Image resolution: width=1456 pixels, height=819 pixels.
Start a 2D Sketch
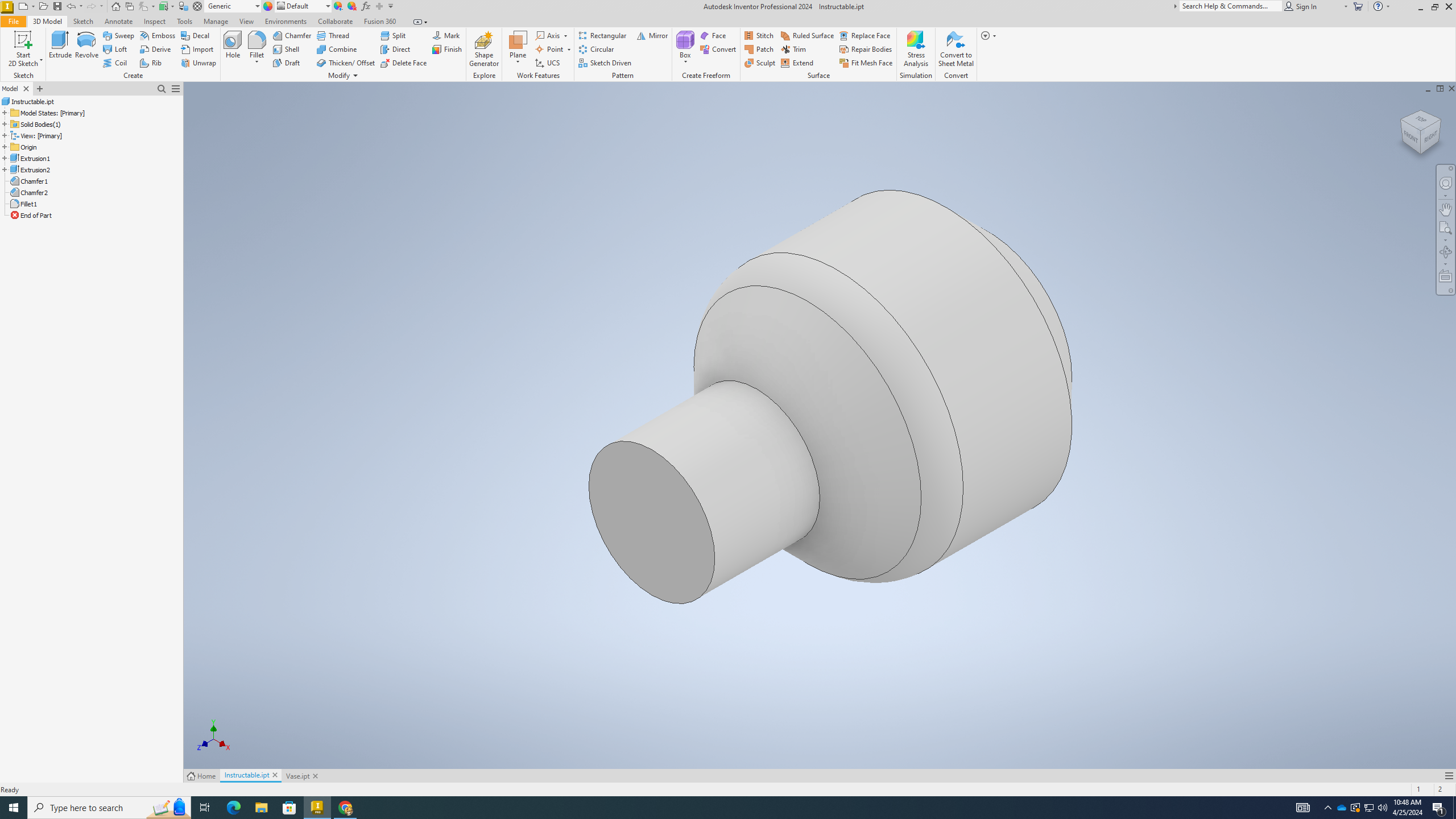23,49
